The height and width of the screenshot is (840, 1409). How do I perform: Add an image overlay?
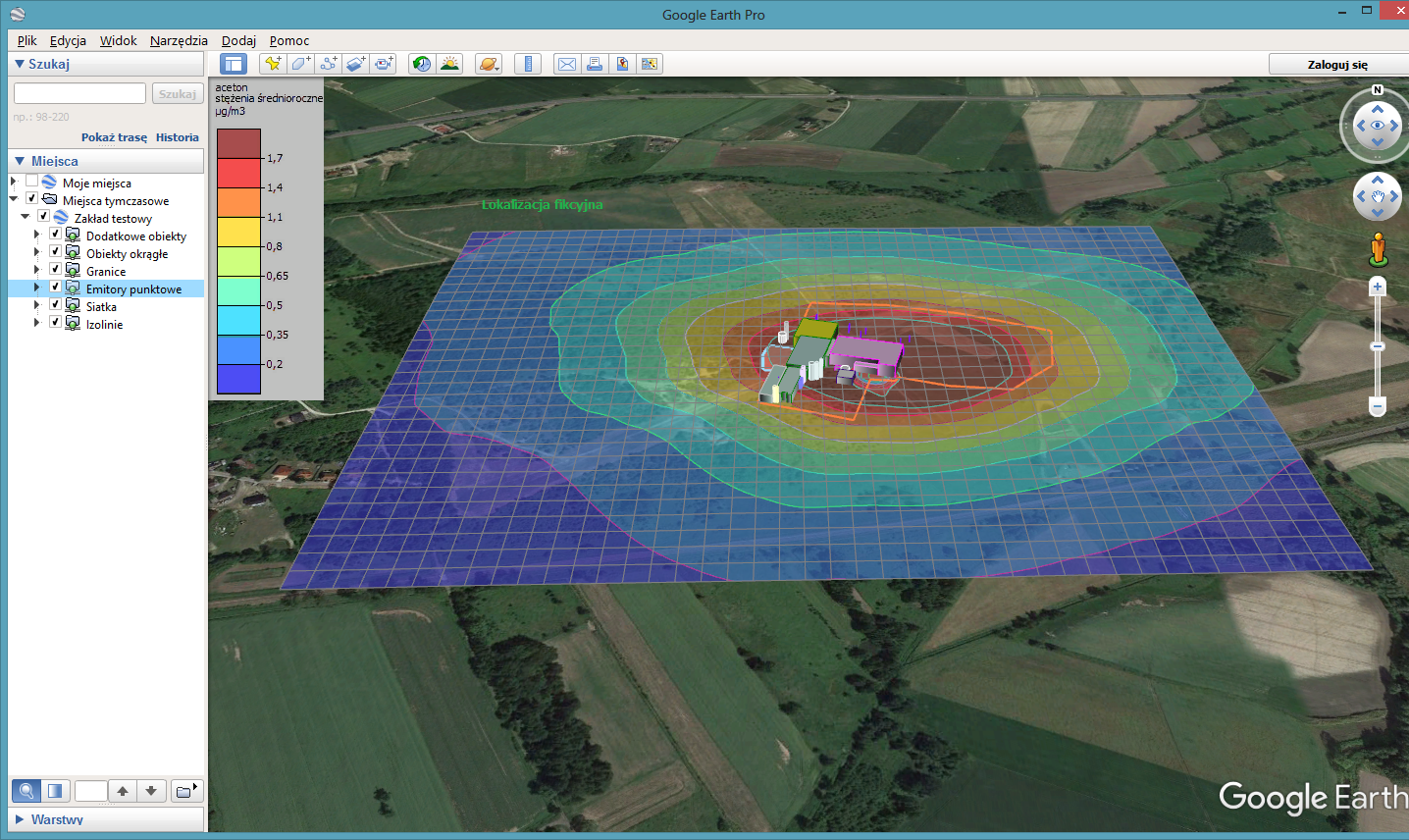coord(356,64)
